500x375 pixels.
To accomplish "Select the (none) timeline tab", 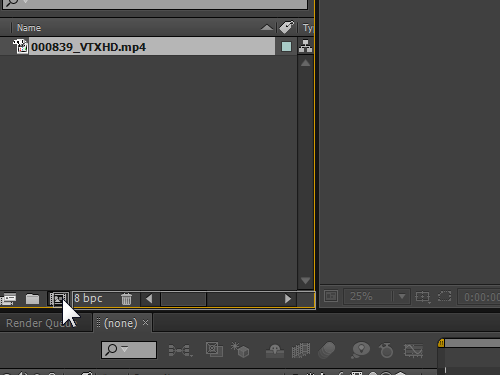I will [121, 323].
